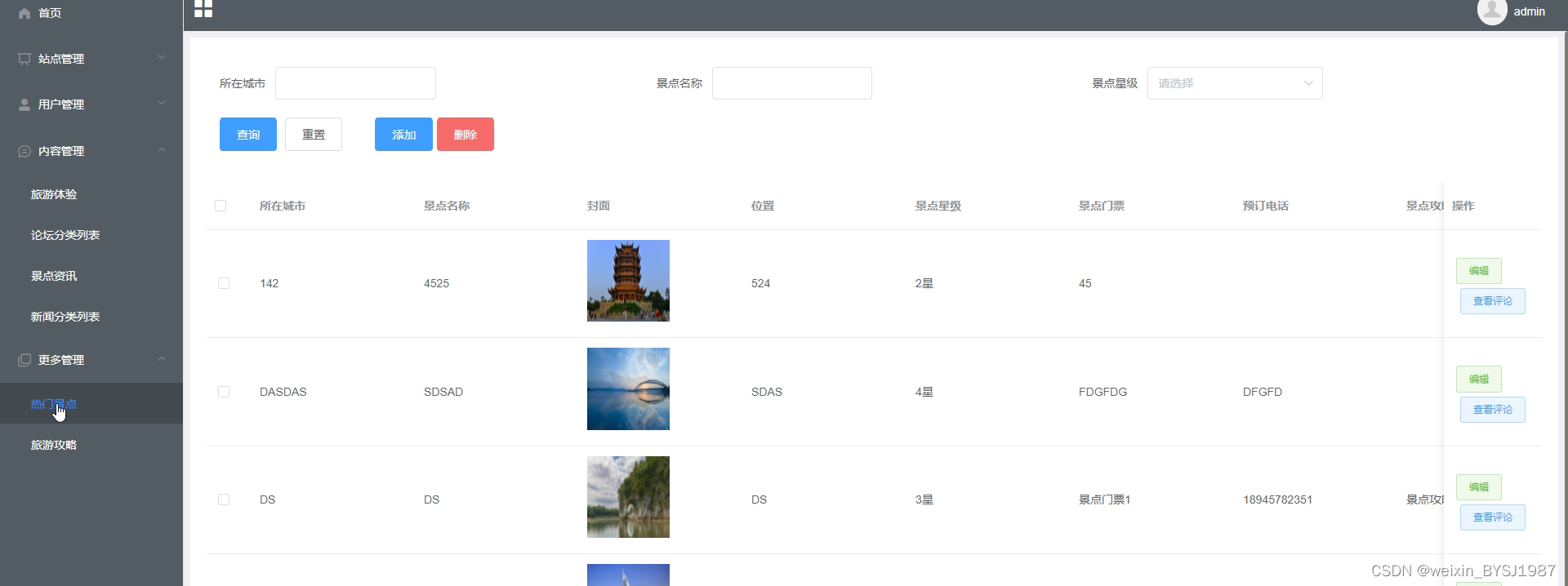Click the 位置 column header

click(763, 206)
